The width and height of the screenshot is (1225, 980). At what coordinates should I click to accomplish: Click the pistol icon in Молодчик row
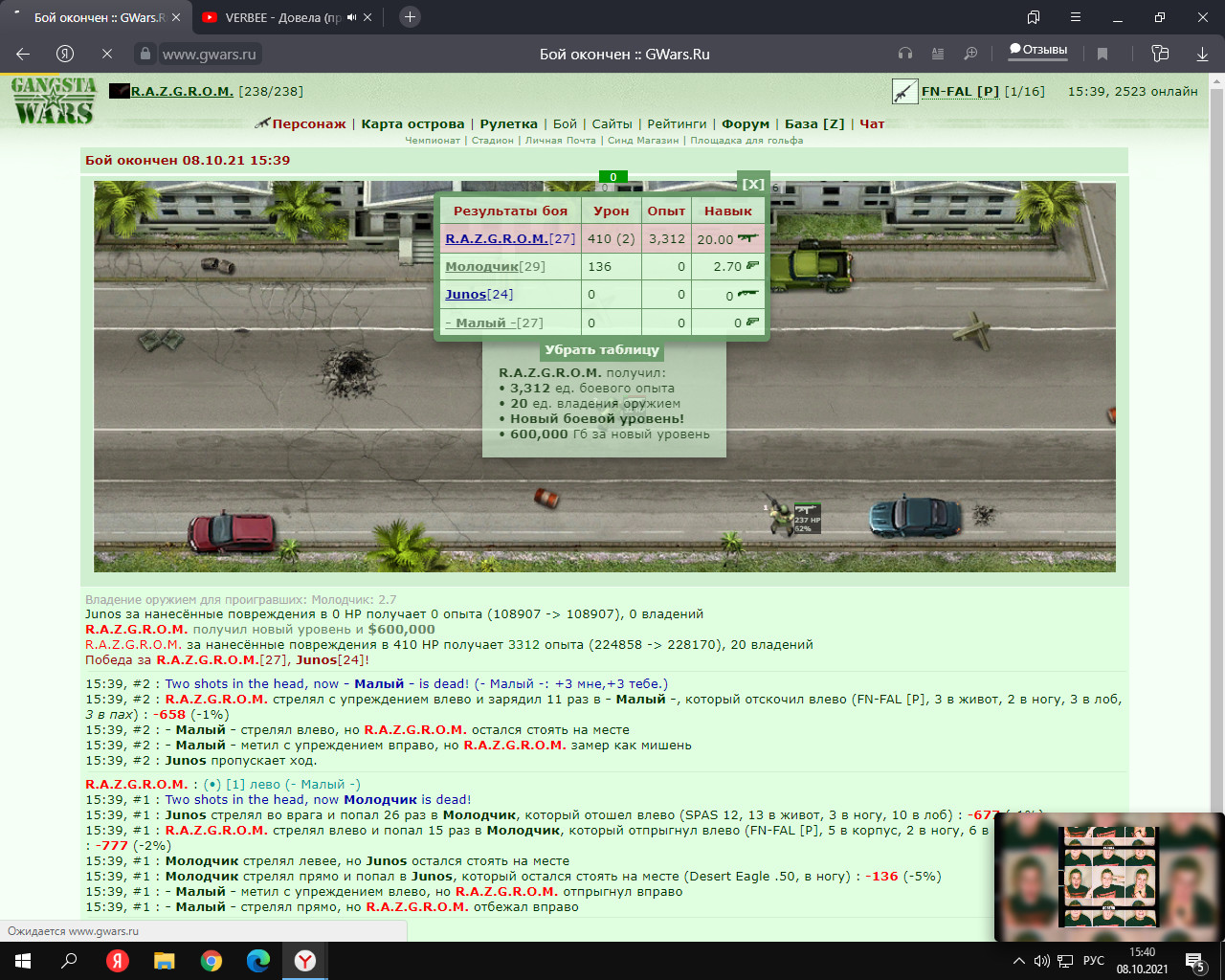click(x=752, y=266)
